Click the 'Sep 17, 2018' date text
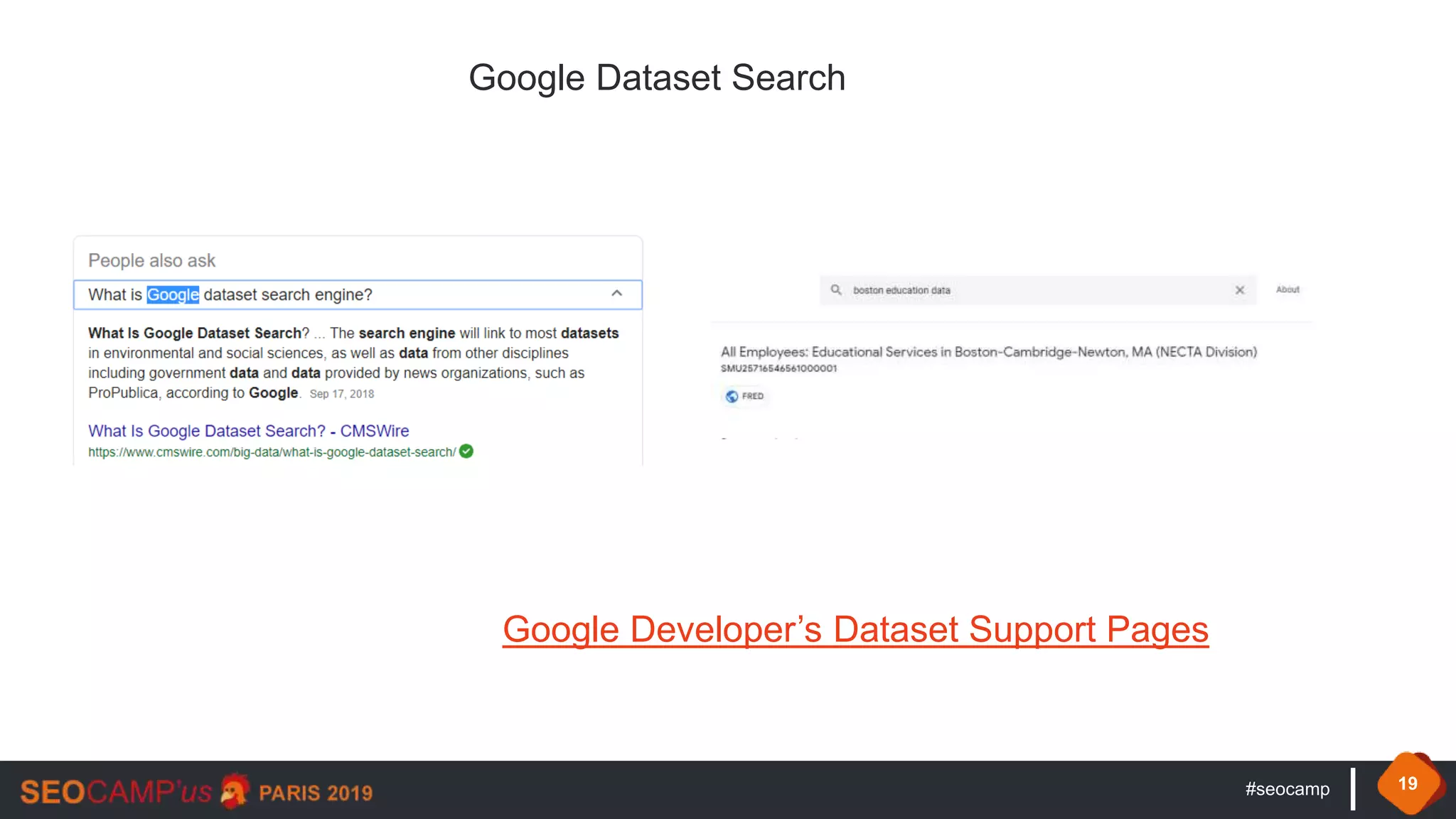This screenshot has height=819, width=1456. click(x=342, y=394)
